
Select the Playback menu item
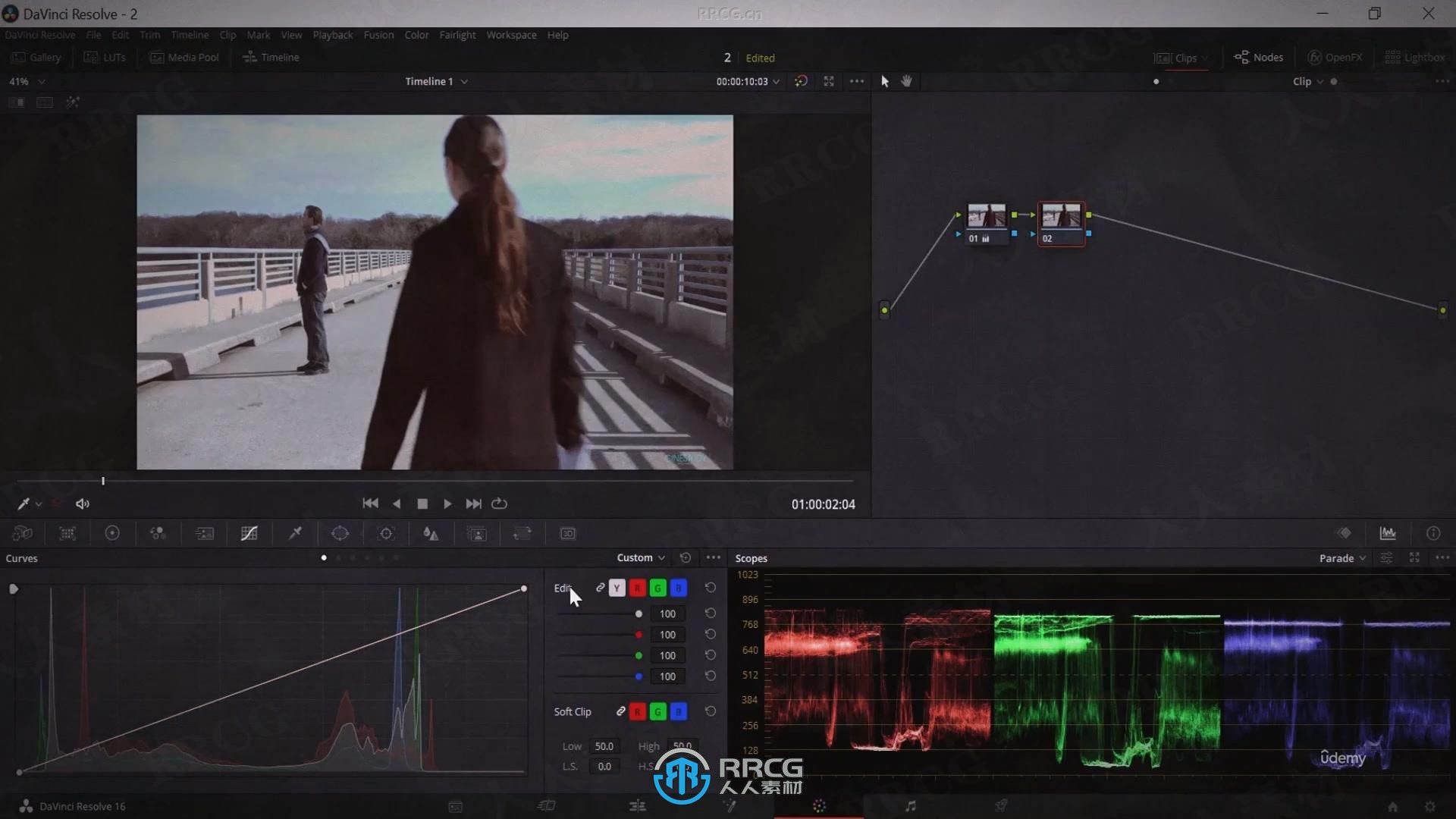(333, 35)
